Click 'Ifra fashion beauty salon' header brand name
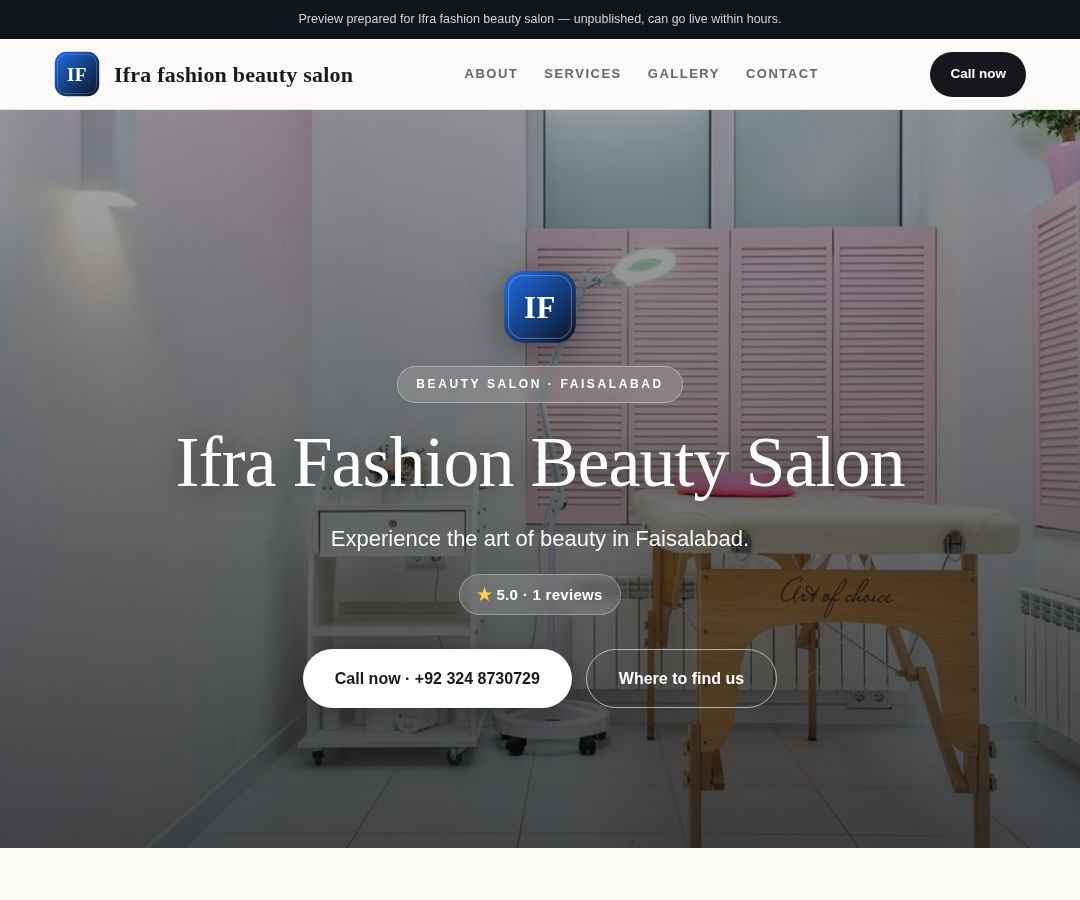The image size is (1080, 900). (233, 74)
